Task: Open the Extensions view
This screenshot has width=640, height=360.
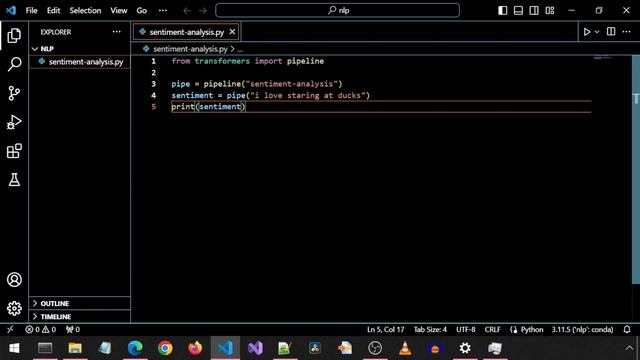Action: pos(14,151)
